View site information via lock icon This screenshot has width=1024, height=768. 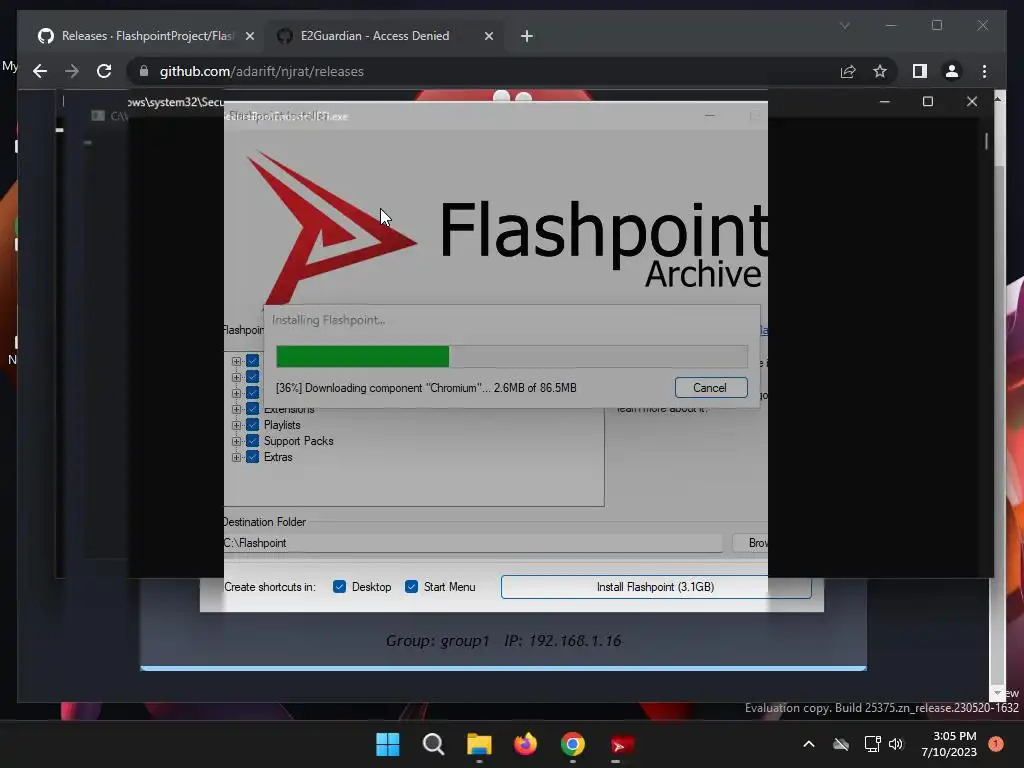[x=144, y=71]
